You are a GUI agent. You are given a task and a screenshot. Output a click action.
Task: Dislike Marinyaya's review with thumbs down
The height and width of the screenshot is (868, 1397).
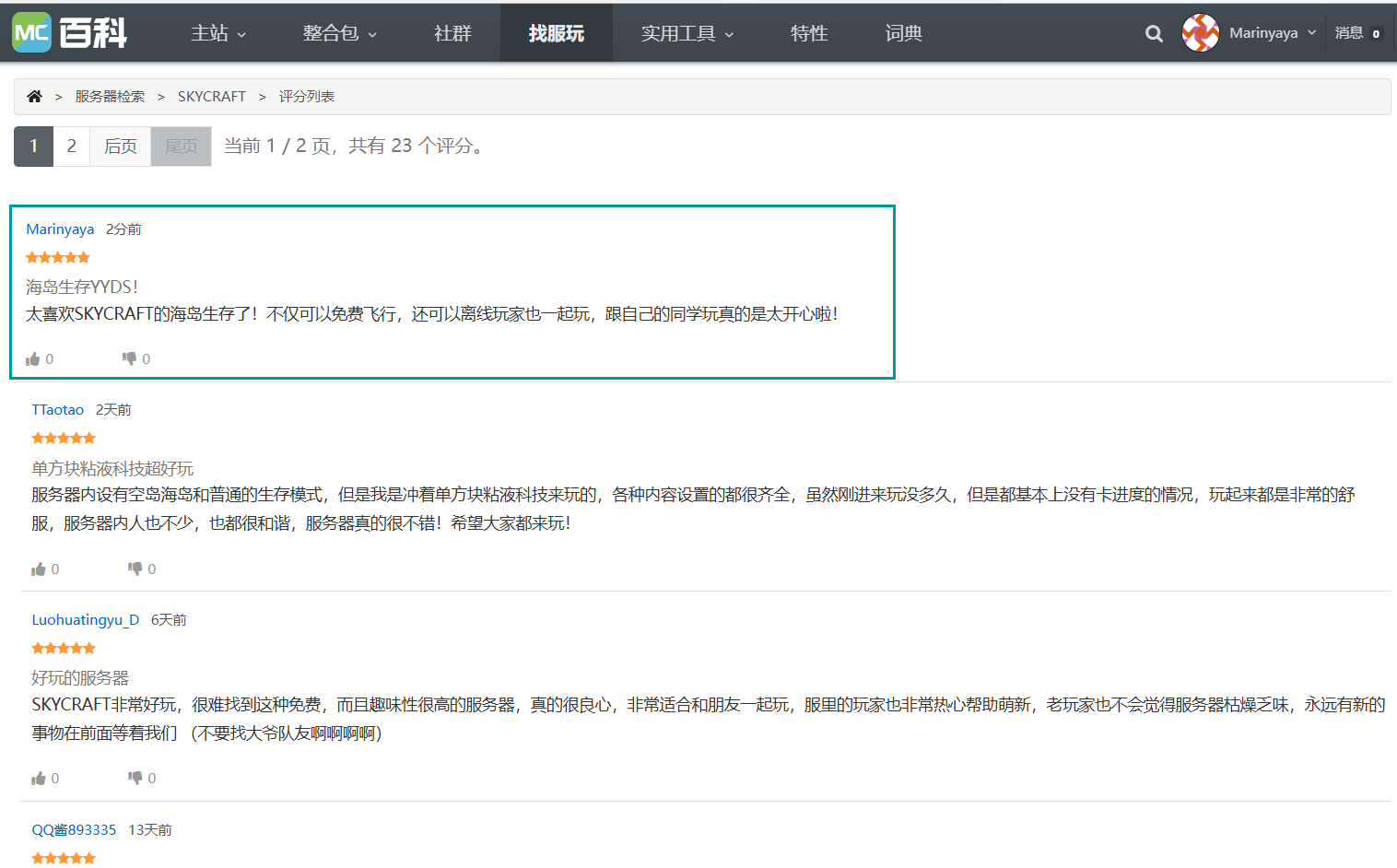click(130, 358)
